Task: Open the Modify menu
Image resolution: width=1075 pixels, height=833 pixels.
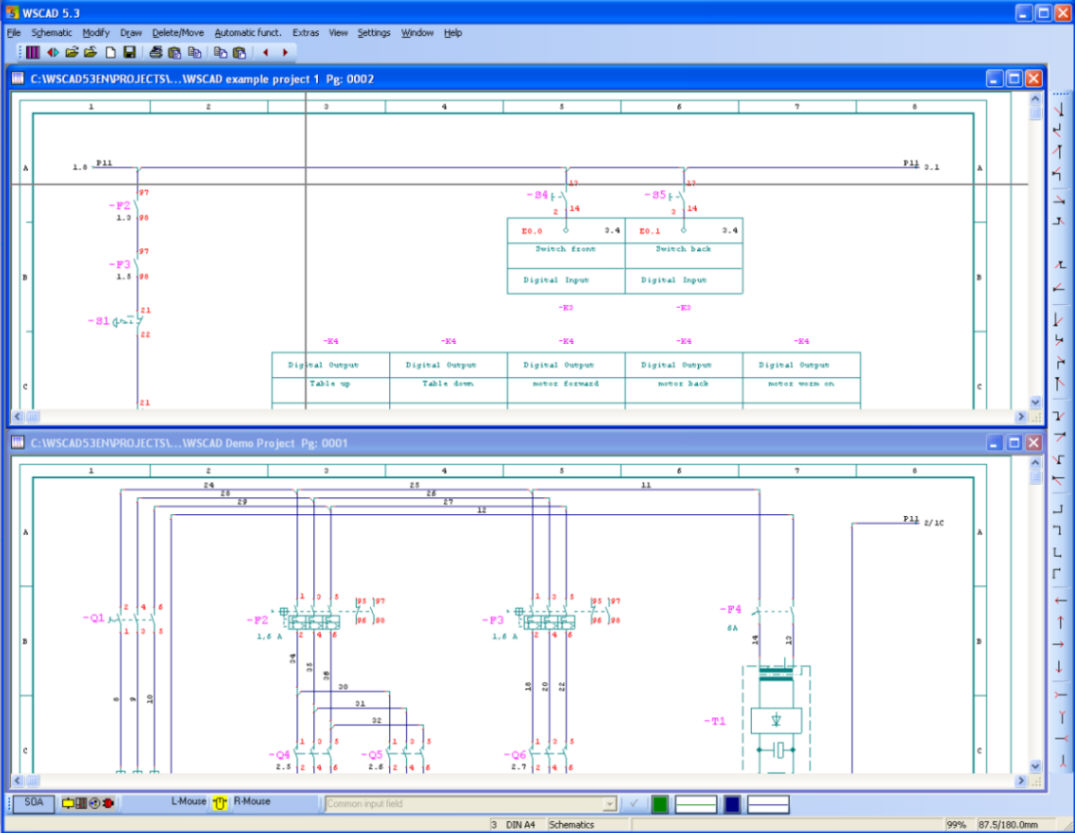Action: [x=95, y=32]
